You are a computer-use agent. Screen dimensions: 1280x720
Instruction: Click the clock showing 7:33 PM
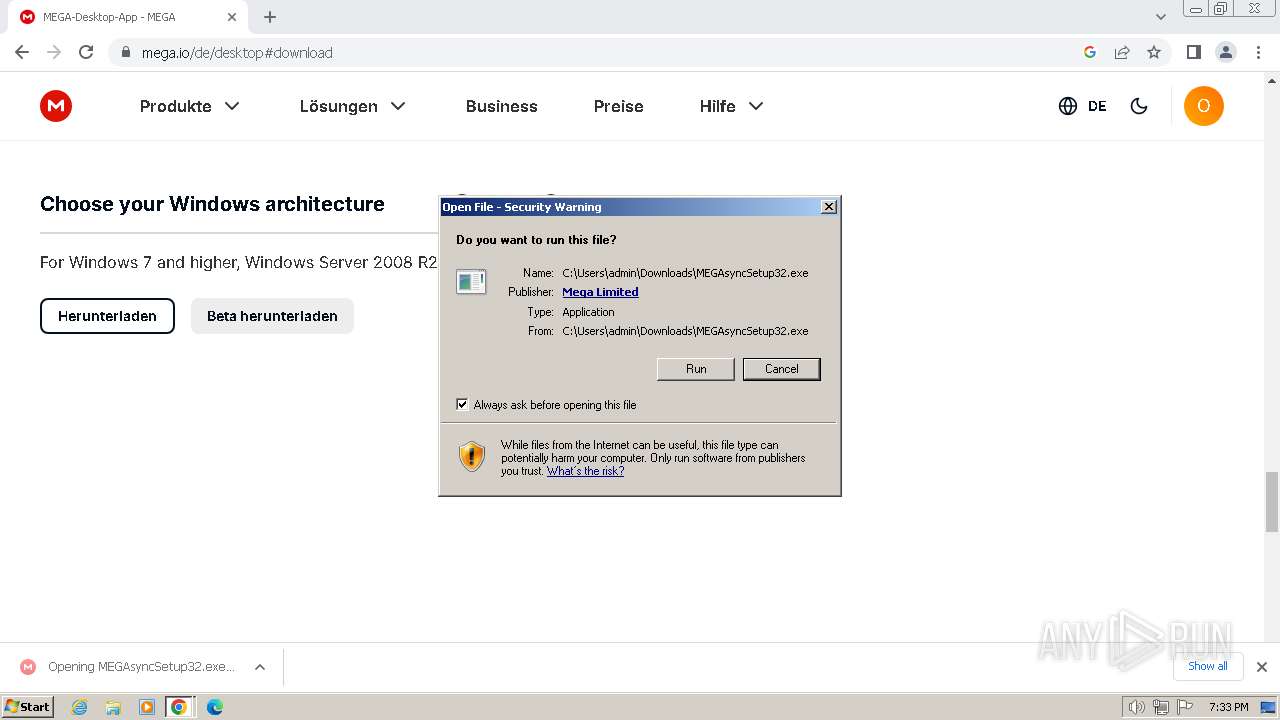pos(1228,707)
